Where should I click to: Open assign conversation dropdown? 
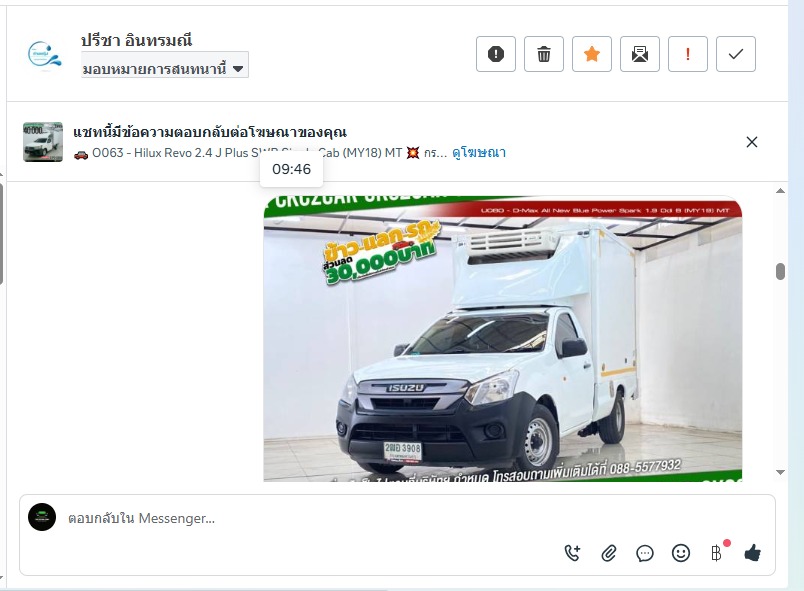click(x=165, y=68)
